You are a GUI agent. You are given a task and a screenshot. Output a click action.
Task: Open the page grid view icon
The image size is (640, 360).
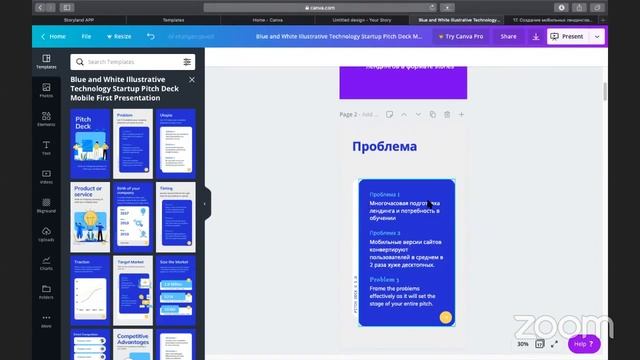(x=540, y=344)
